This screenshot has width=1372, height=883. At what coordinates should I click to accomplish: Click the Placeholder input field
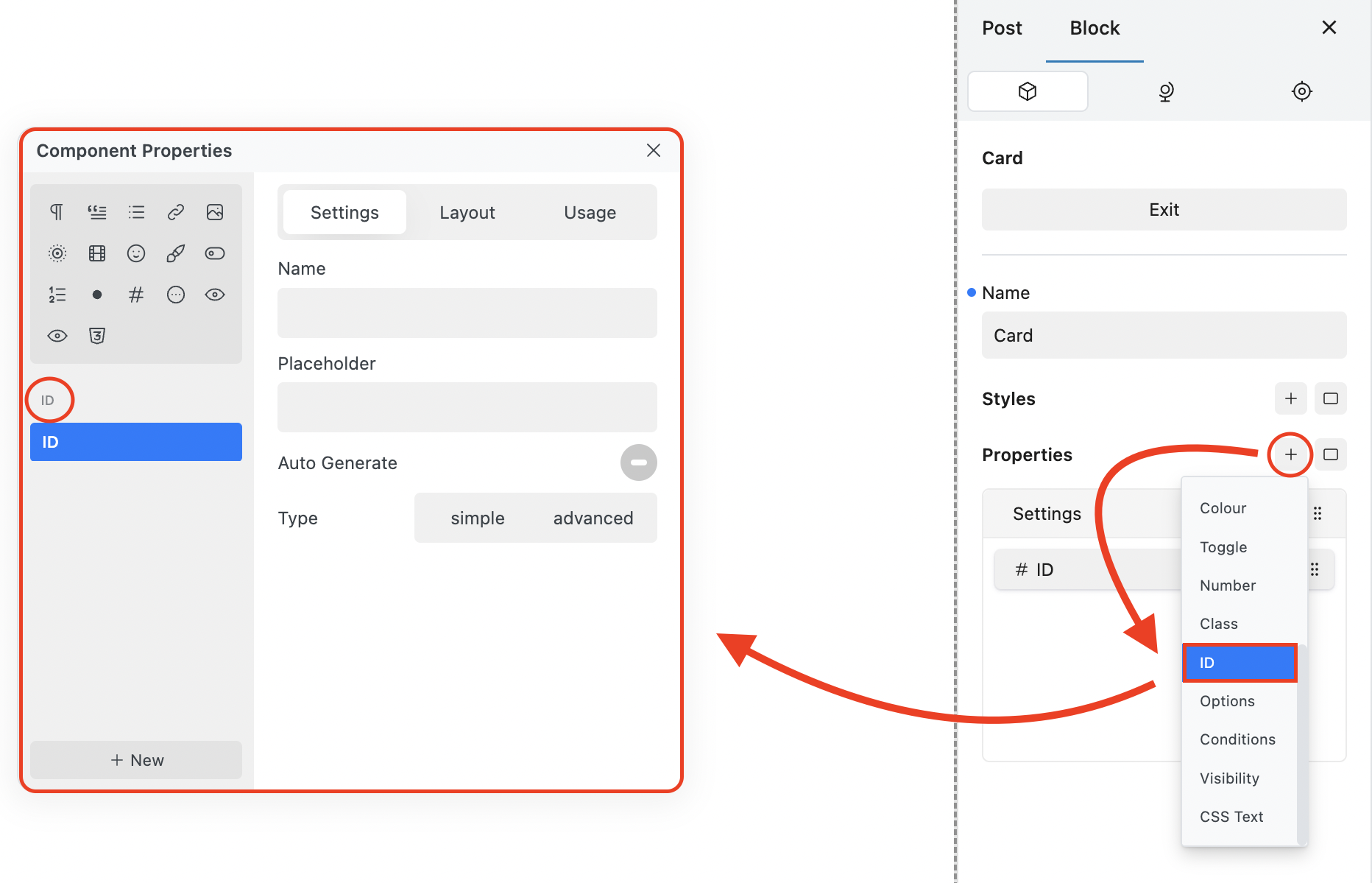click(x=467, y=407)
